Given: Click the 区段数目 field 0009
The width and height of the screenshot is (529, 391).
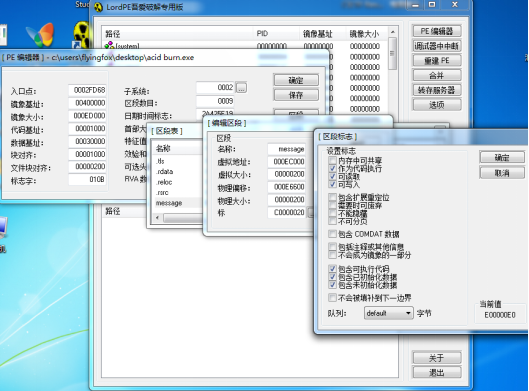Looking at the screenshot, I should tap(215, 101).
